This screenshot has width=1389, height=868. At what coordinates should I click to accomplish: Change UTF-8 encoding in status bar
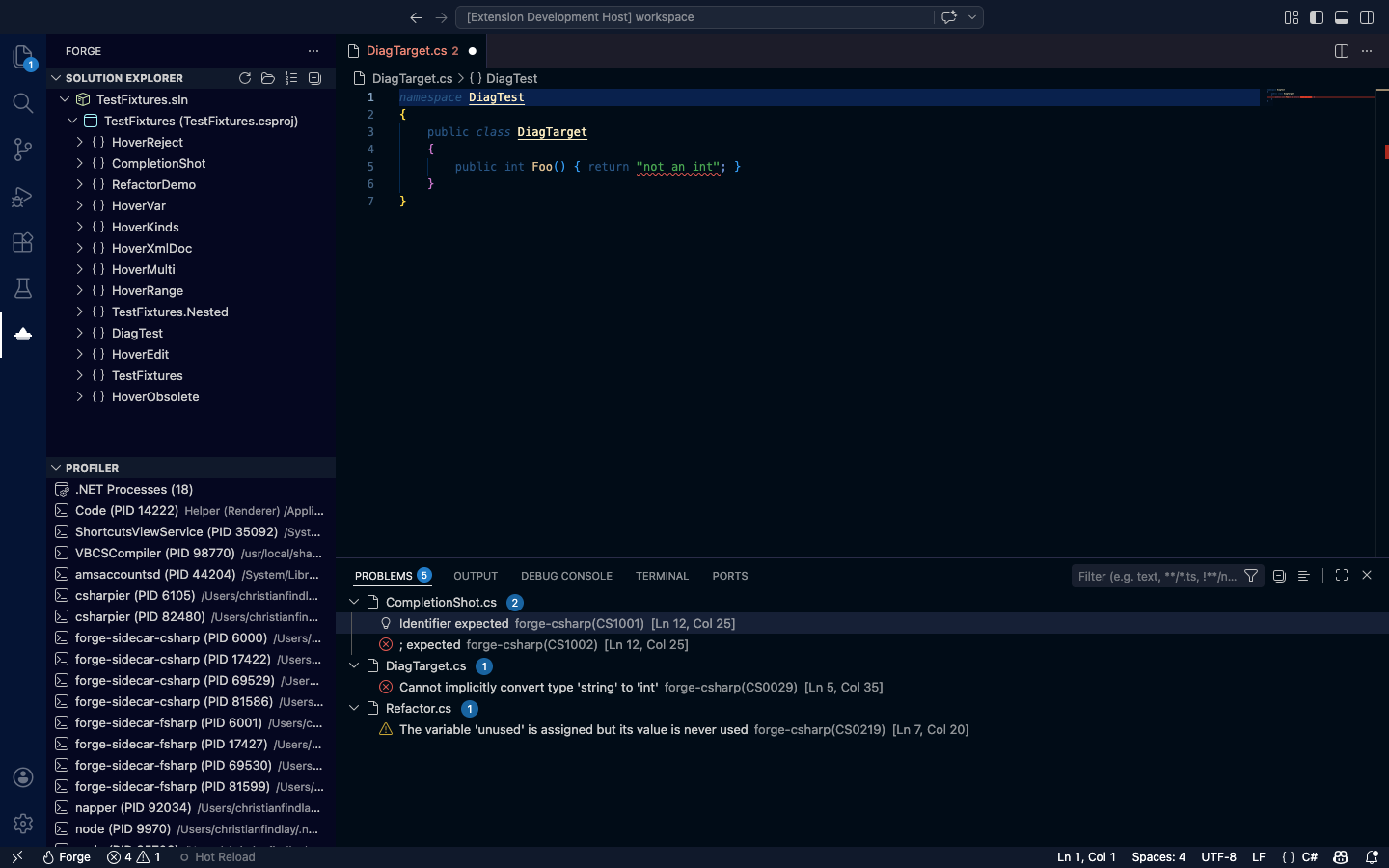pyautogui.click(x=1218, y=856)
